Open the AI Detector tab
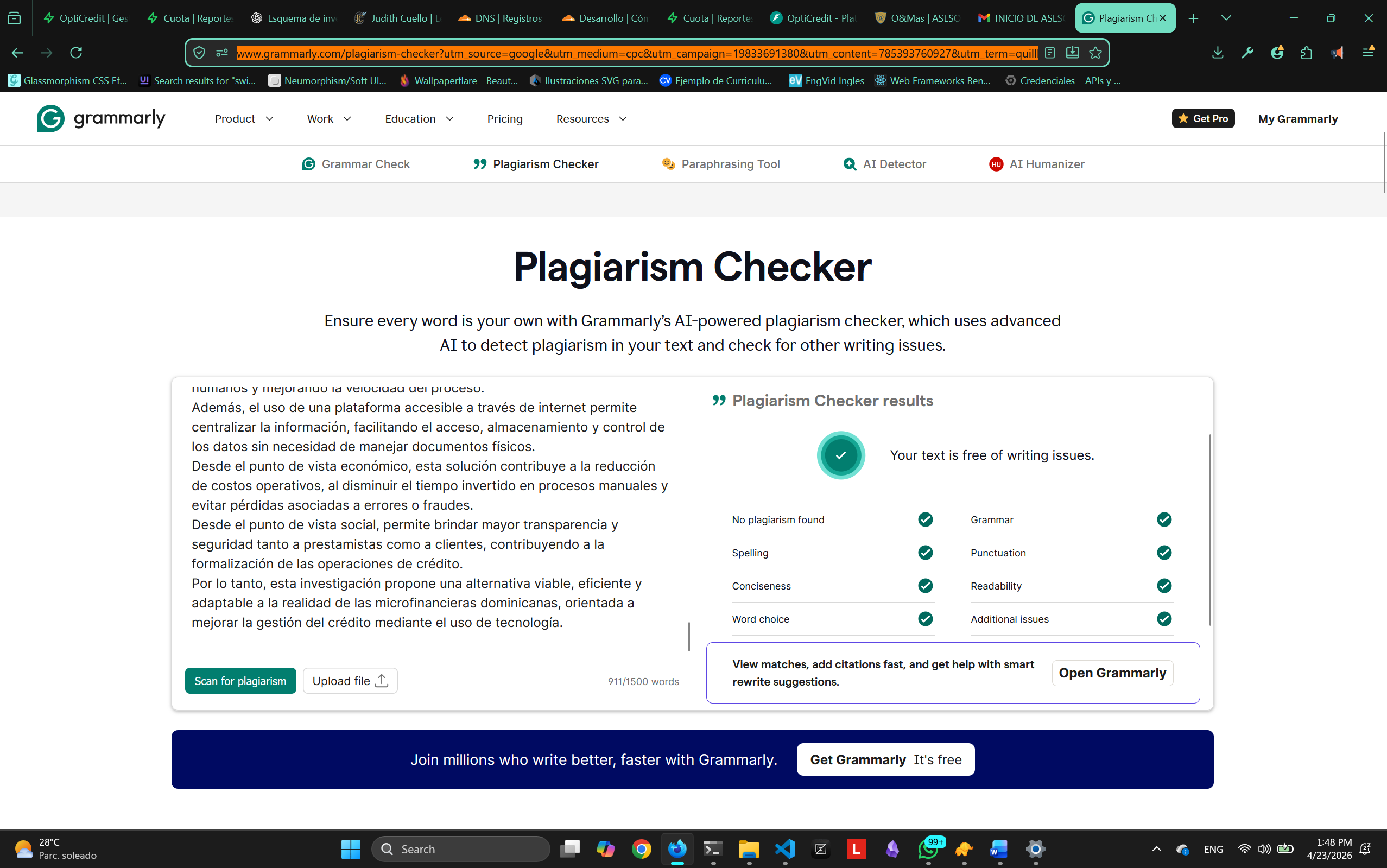The image size is (1387, 868). pos(884,164)
